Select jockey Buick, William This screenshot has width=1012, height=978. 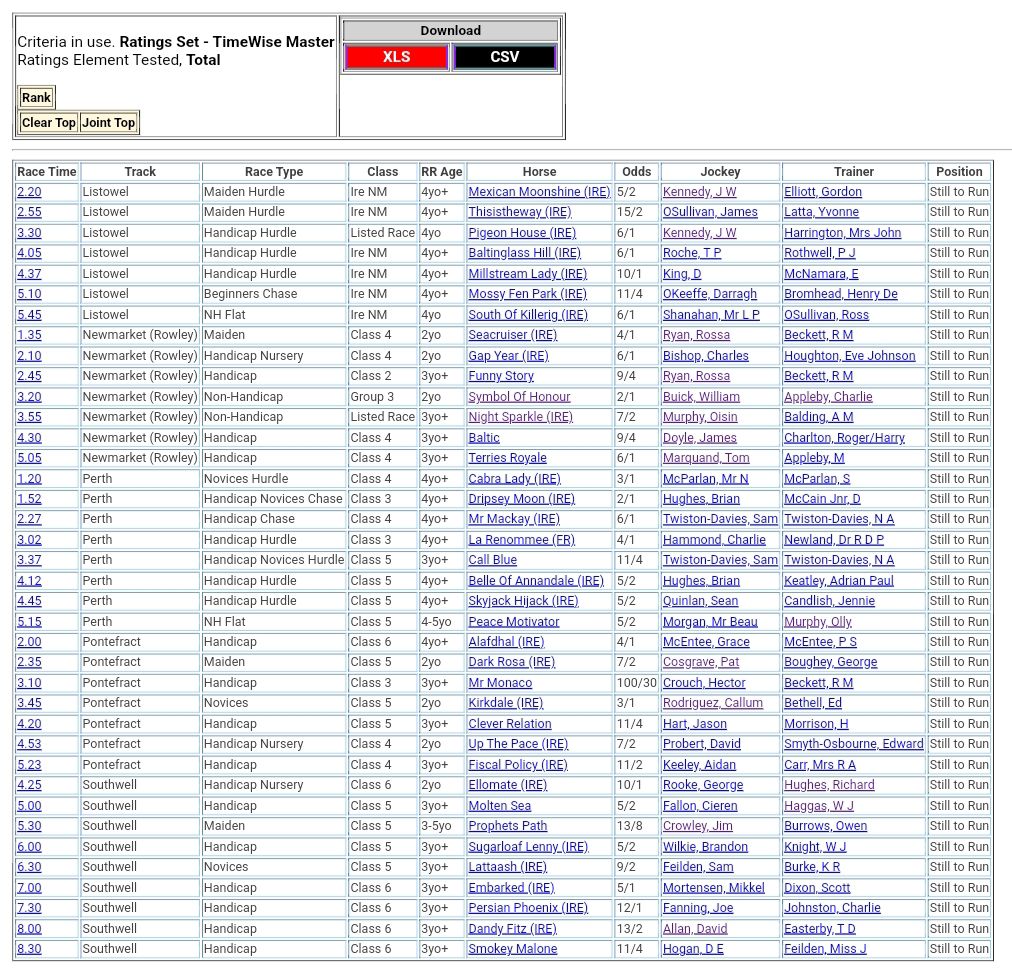[x=701, y=397]
